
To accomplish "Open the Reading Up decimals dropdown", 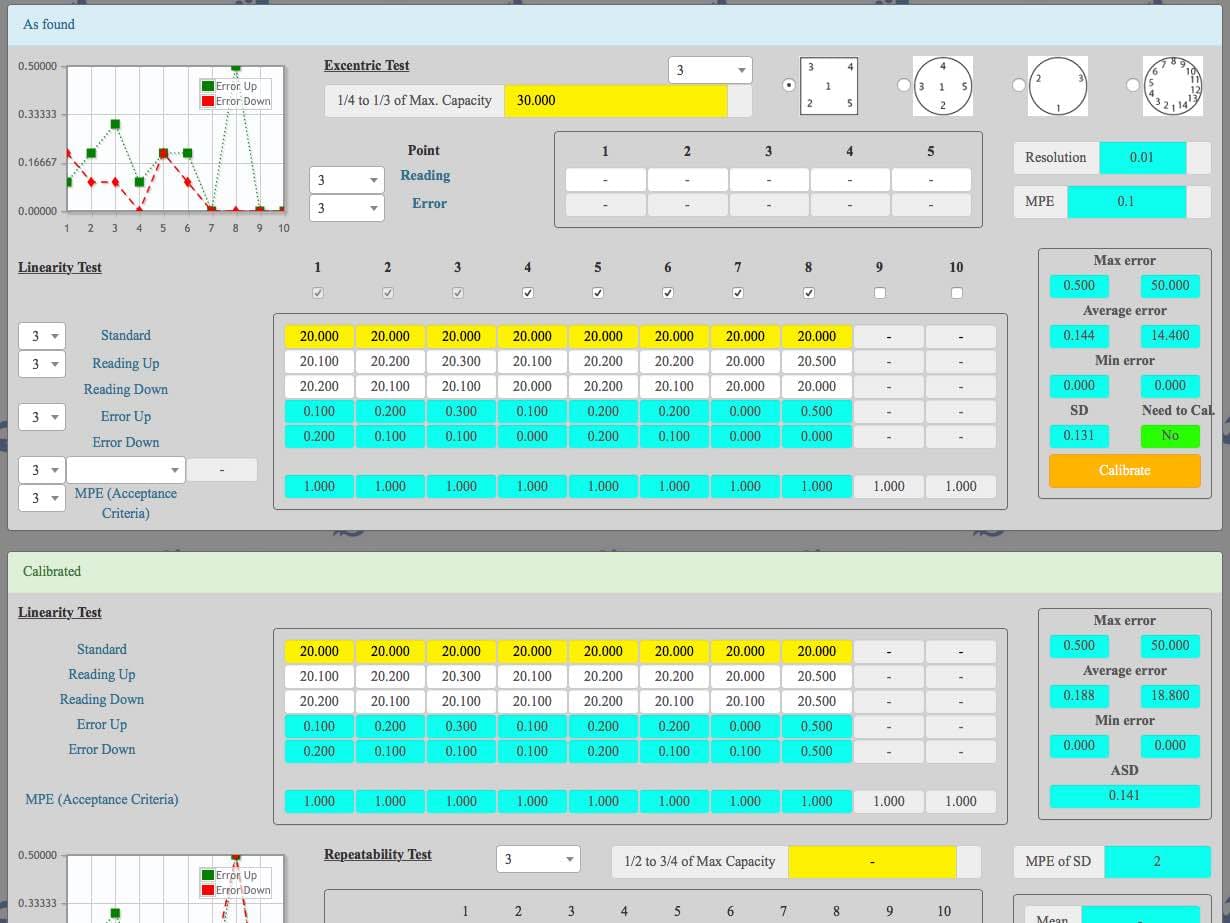I will (42, 364).
